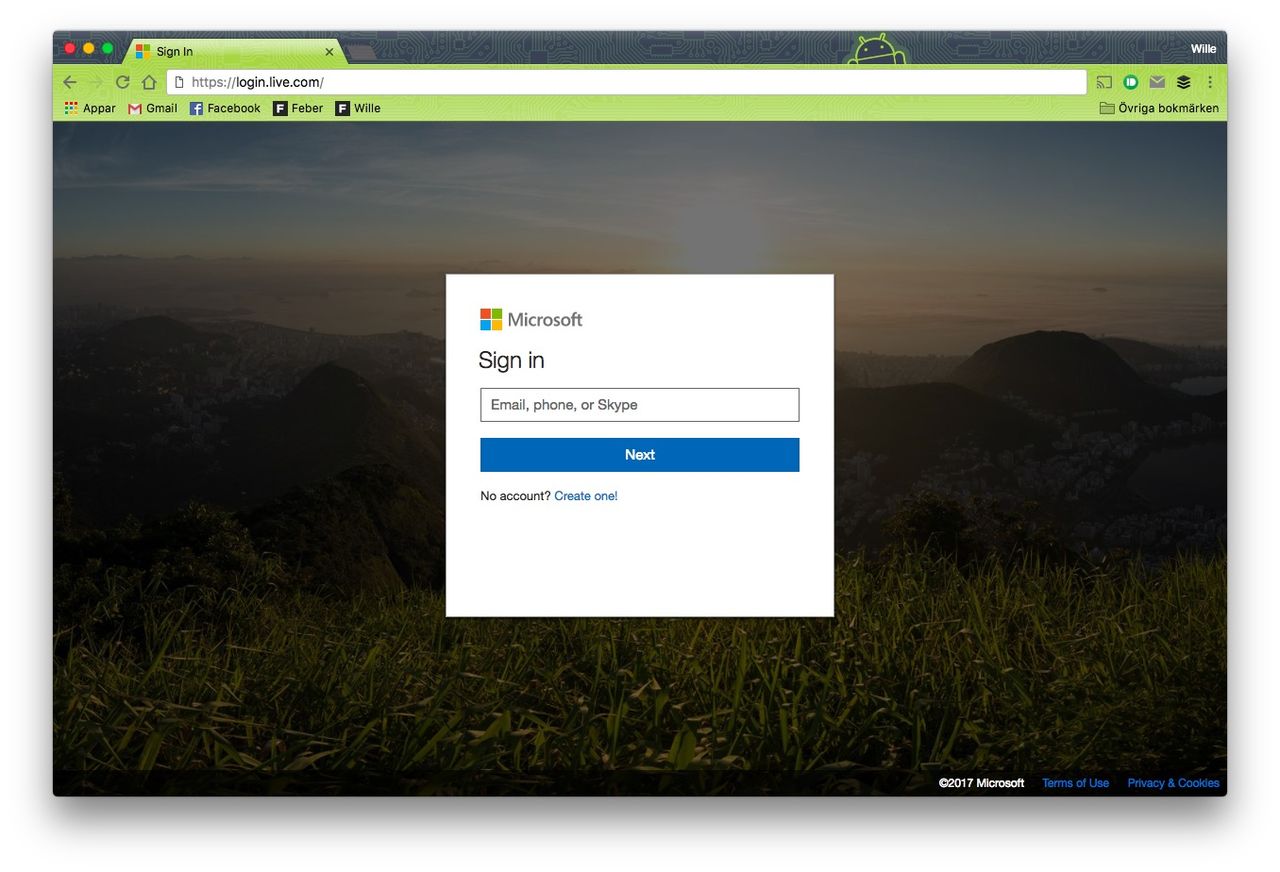
Task: Open the Pushbullet extension icon
Action: click(1131, 82)
